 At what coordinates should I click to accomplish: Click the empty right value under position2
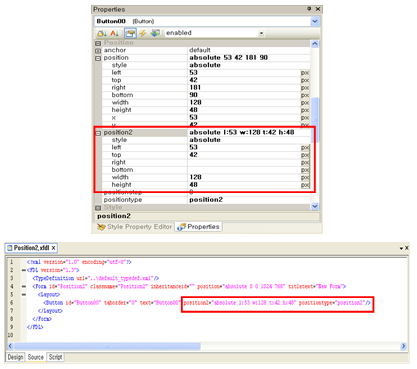click(244, 162)
